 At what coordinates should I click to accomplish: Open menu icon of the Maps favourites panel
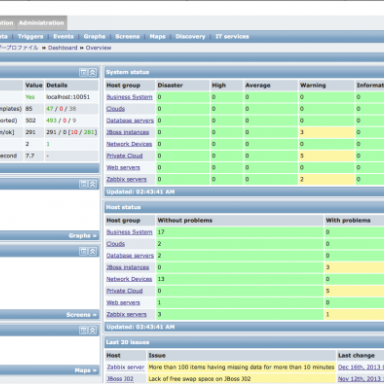click(83, 330)
